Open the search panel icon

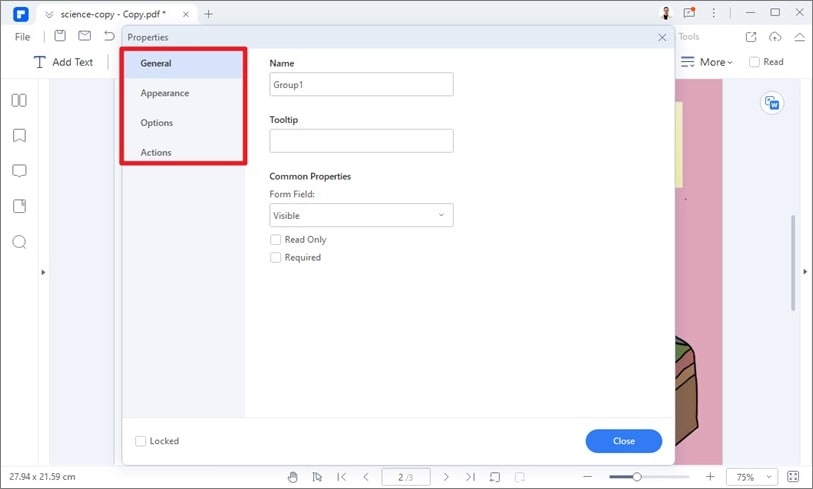click(x=18, y=242)
